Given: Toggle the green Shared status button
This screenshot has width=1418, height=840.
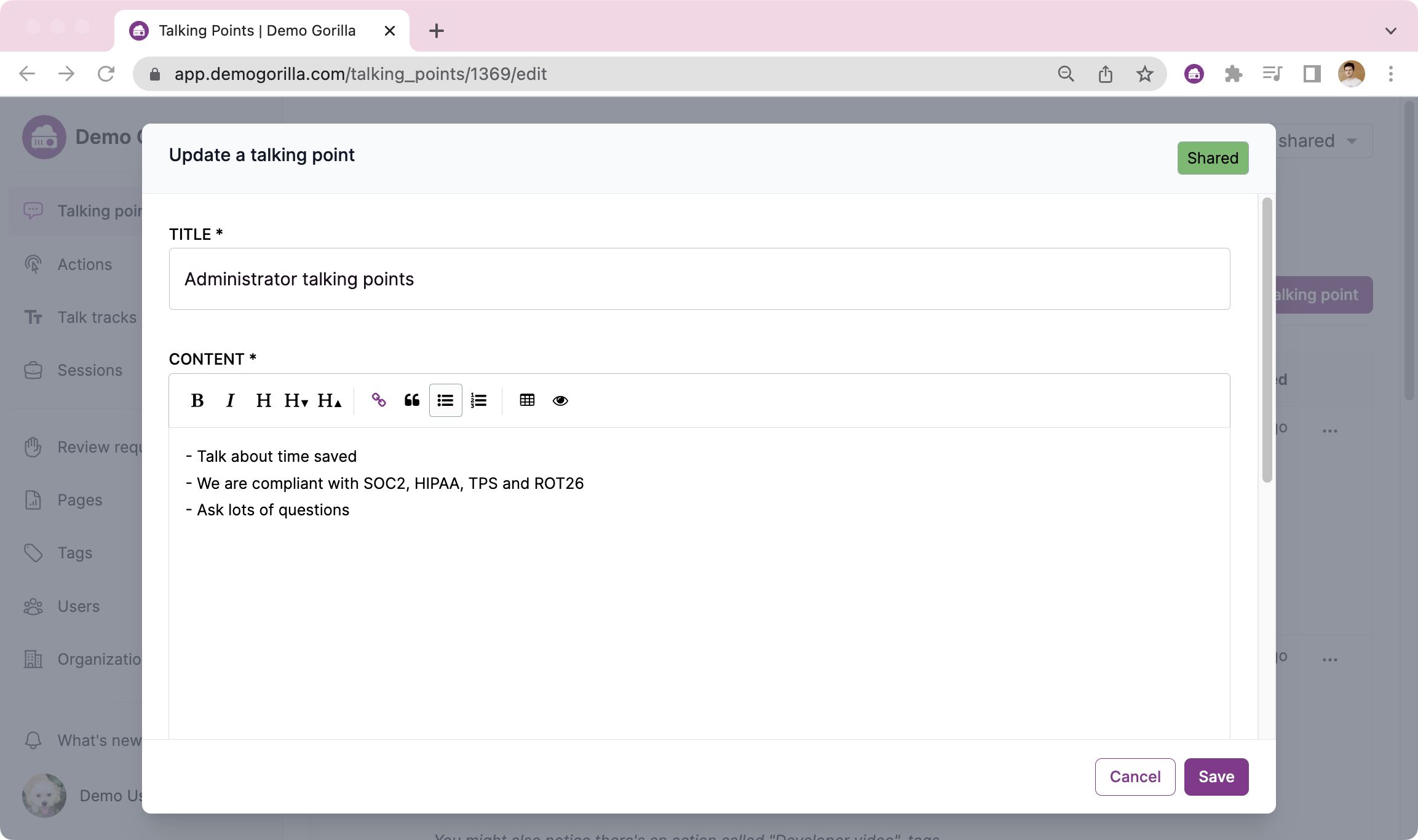Looking at the screenshot, I should pos(1212,158).
